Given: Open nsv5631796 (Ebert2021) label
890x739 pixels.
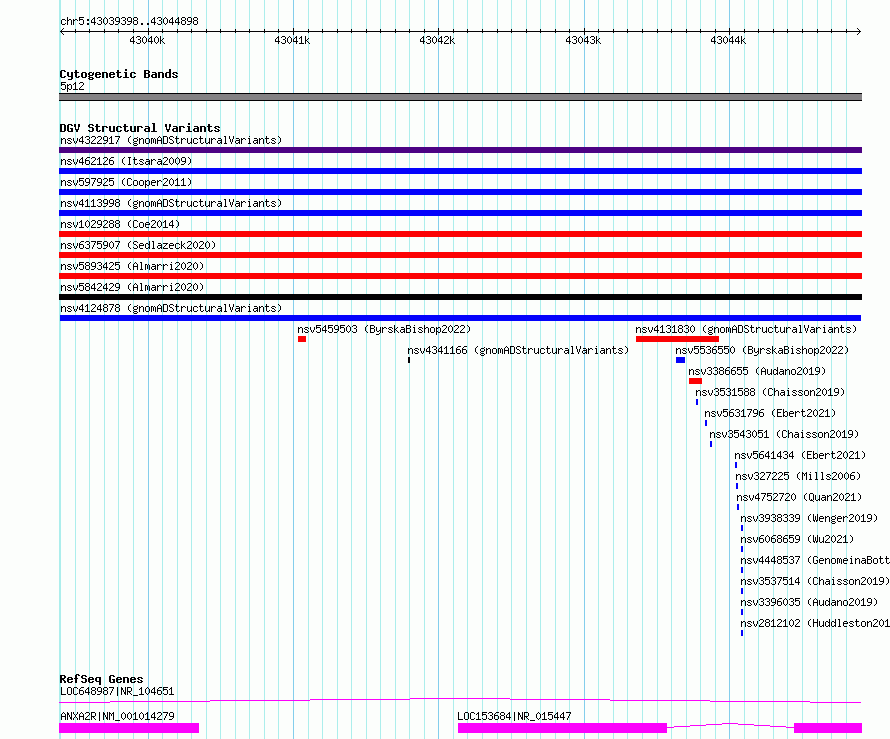Looking at the screenshot, I should 770,413.
